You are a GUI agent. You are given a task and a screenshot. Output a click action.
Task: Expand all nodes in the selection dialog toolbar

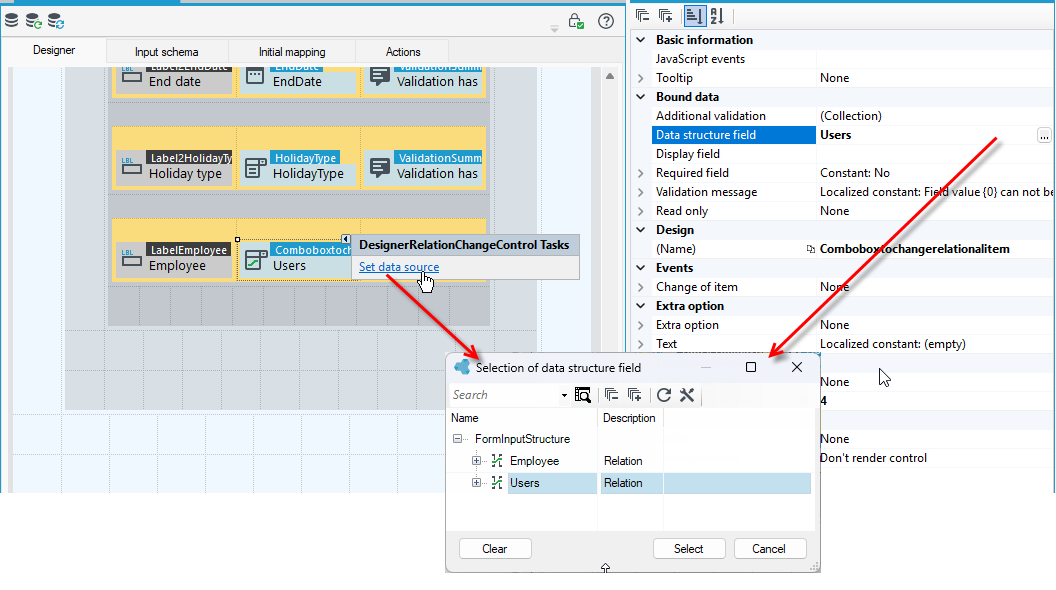pyautogui.click(x=634, y=395)
